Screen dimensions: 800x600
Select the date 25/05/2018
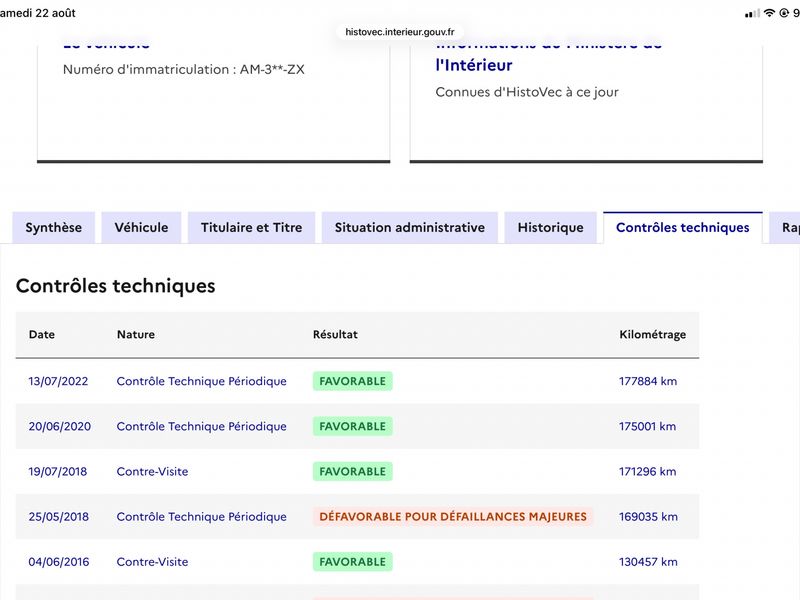pyautogui.click(x=59, y=517)
